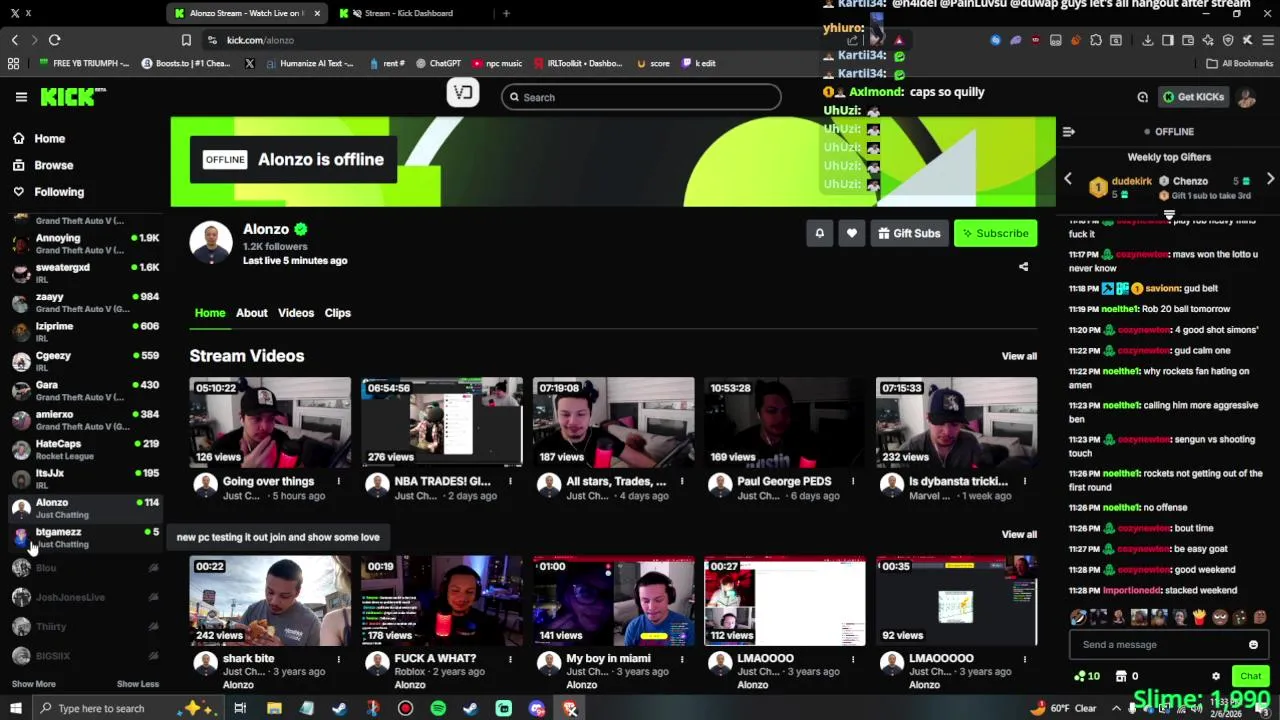Image resolution: width=1280 pixels, height=720 pixels.
Task: Open chat settings gear
Action: (1216, 676)
